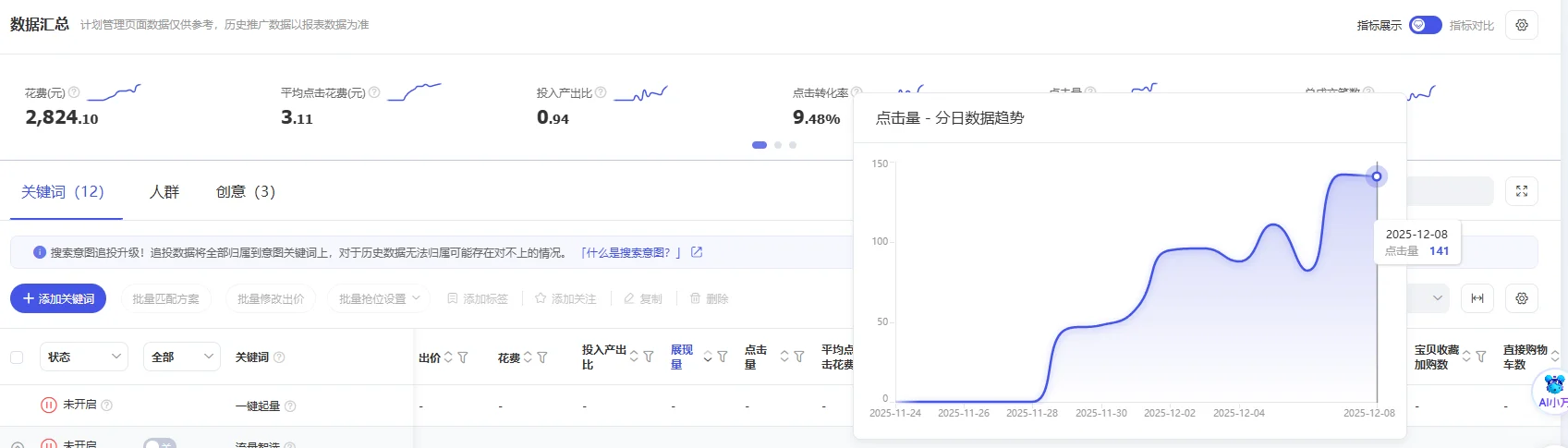Filter the 展现量 column
This screenshot has width=1568, height=448.
723,357
